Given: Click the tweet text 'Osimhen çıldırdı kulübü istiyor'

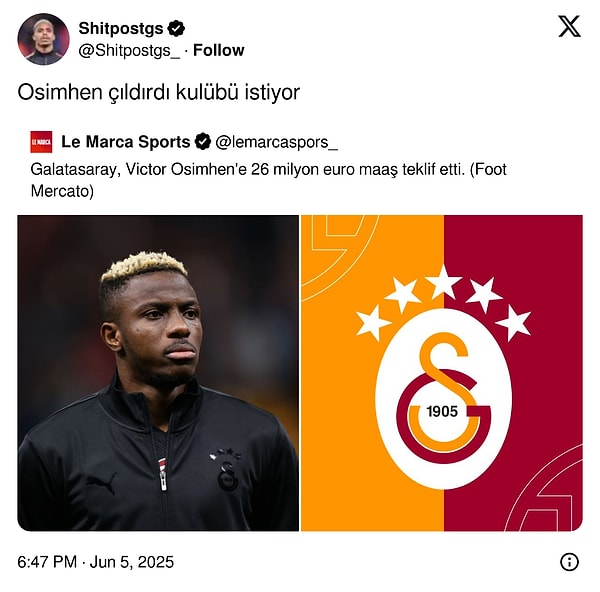Looking at the screenshot, I should click(x=159, y=92).
